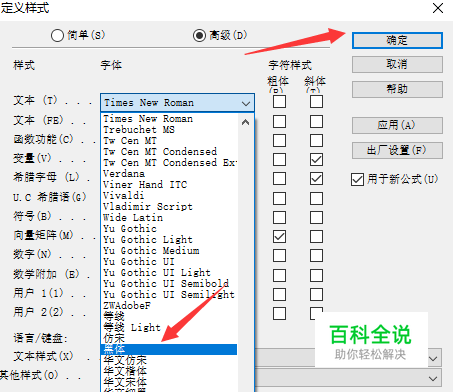
Task: Select 仿宋 from the font list
Action: [x=169, y=339]
